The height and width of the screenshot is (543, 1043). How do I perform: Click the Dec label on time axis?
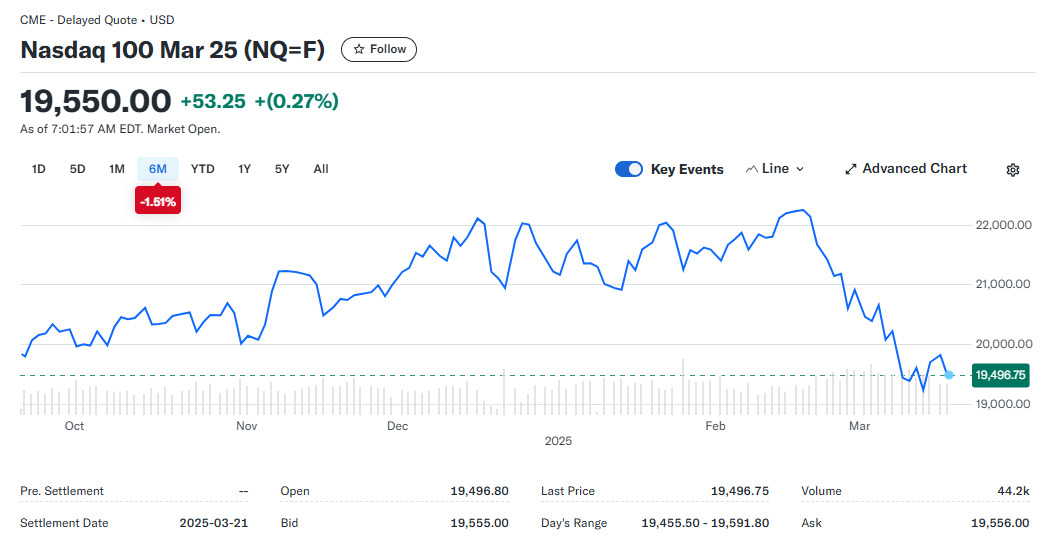pyautogui.click(x=397, y=426)
